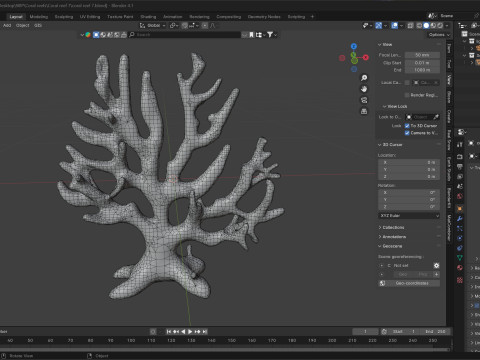Switch to the UV Editing workspace tab

point(90,17)
